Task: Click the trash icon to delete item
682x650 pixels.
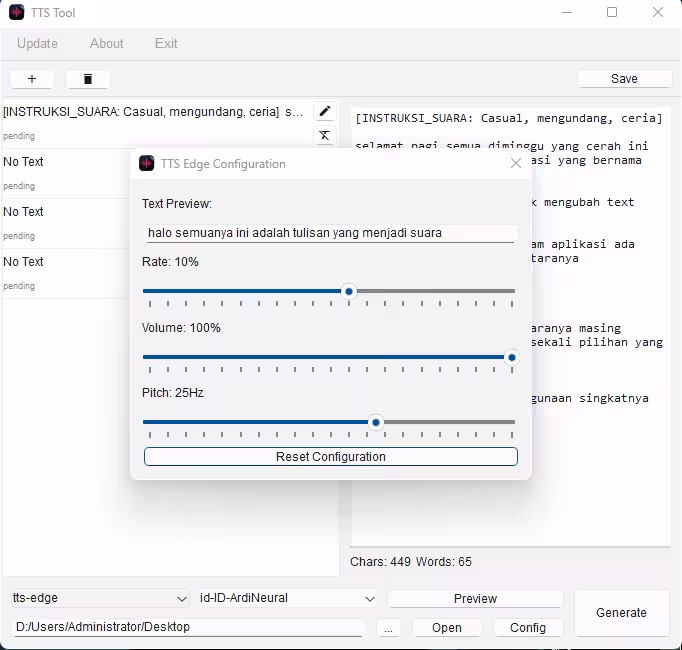Action: click(x=88, y=79)
